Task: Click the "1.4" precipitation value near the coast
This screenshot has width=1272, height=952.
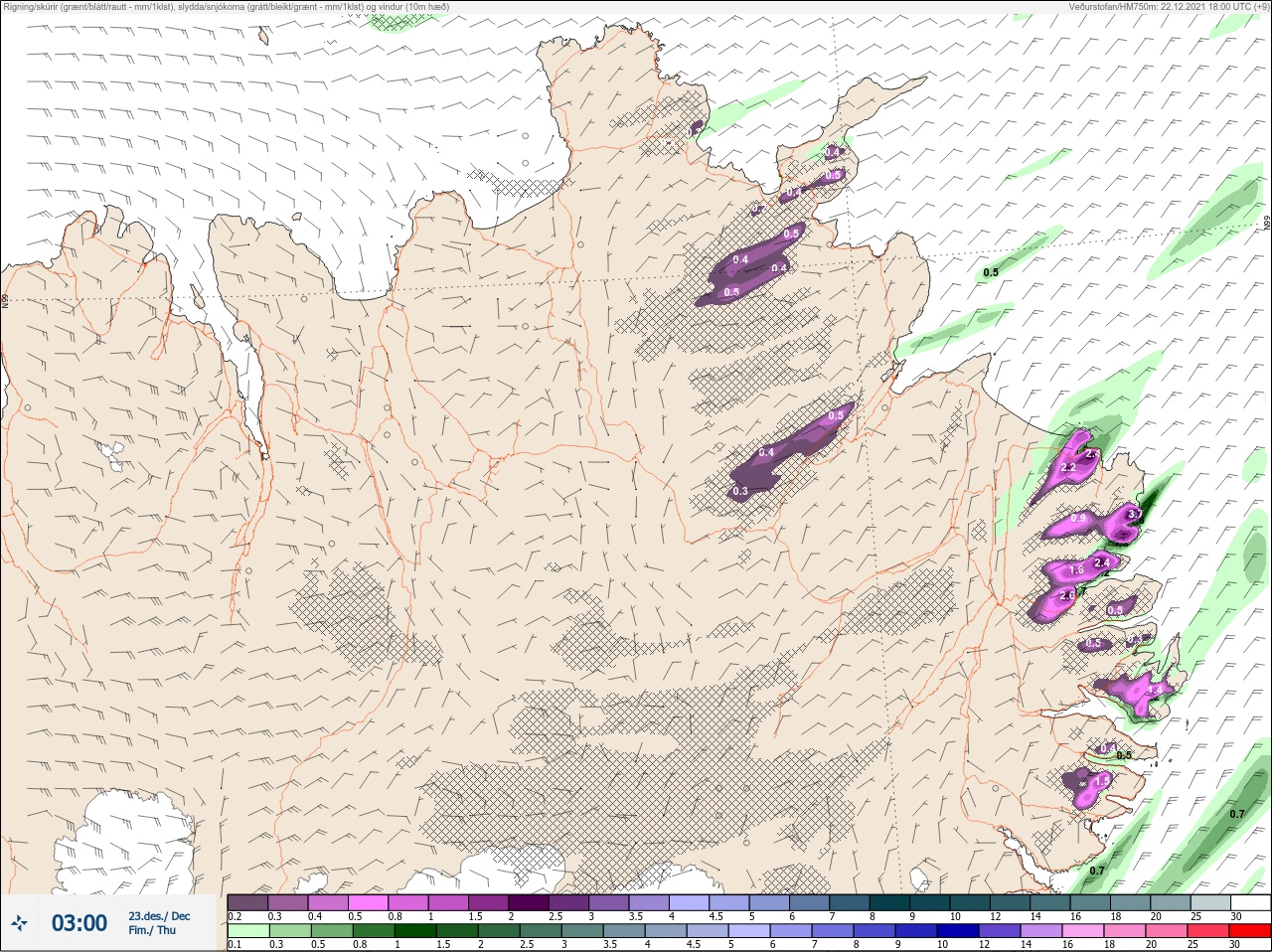Action: (x=1155, y=689)
